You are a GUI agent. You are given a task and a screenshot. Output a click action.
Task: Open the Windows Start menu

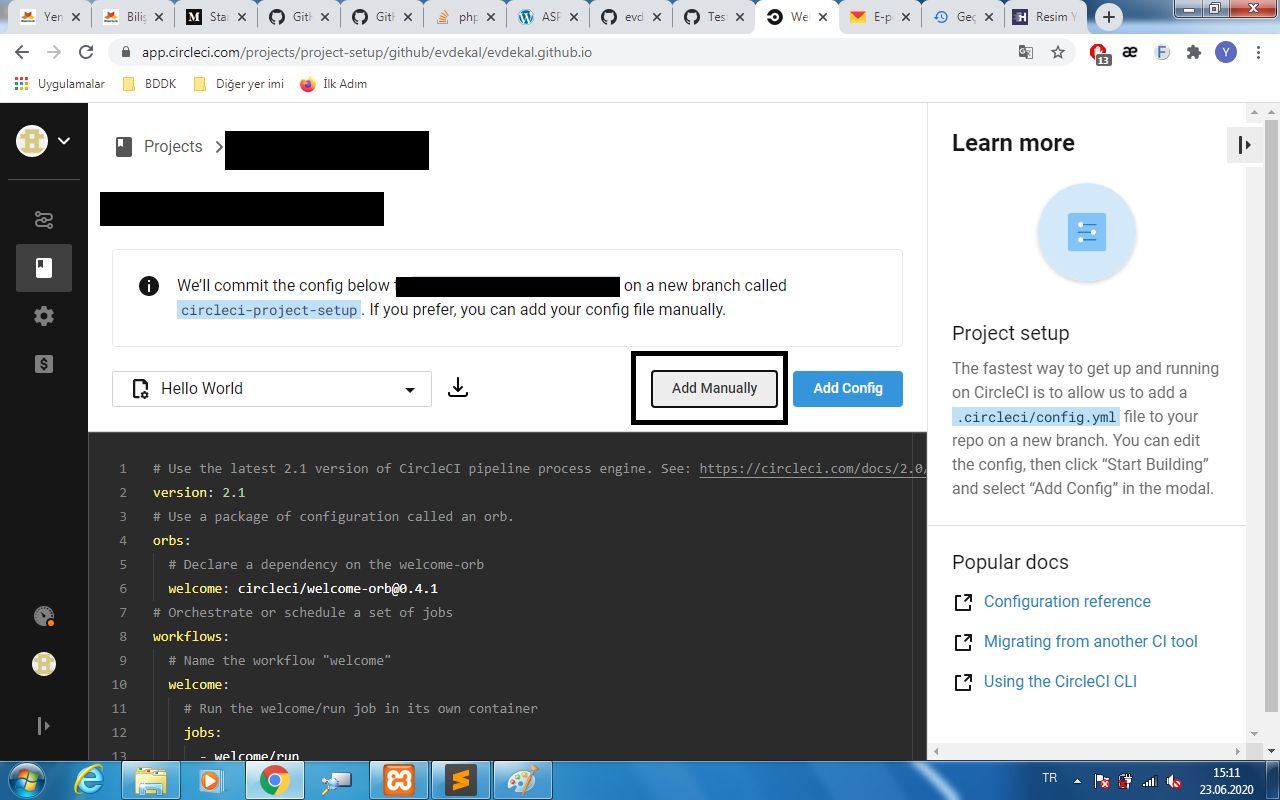coord(26,779)
